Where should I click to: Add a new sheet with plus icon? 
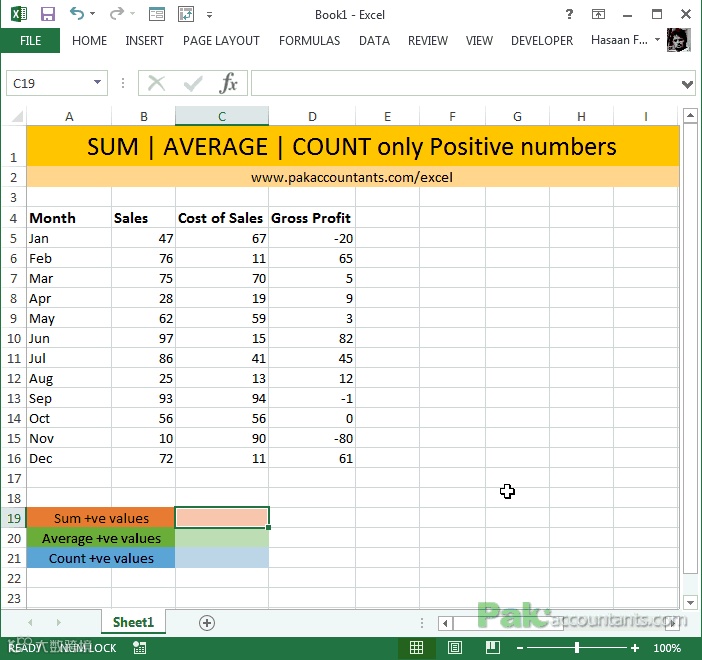tap(207, 622)
